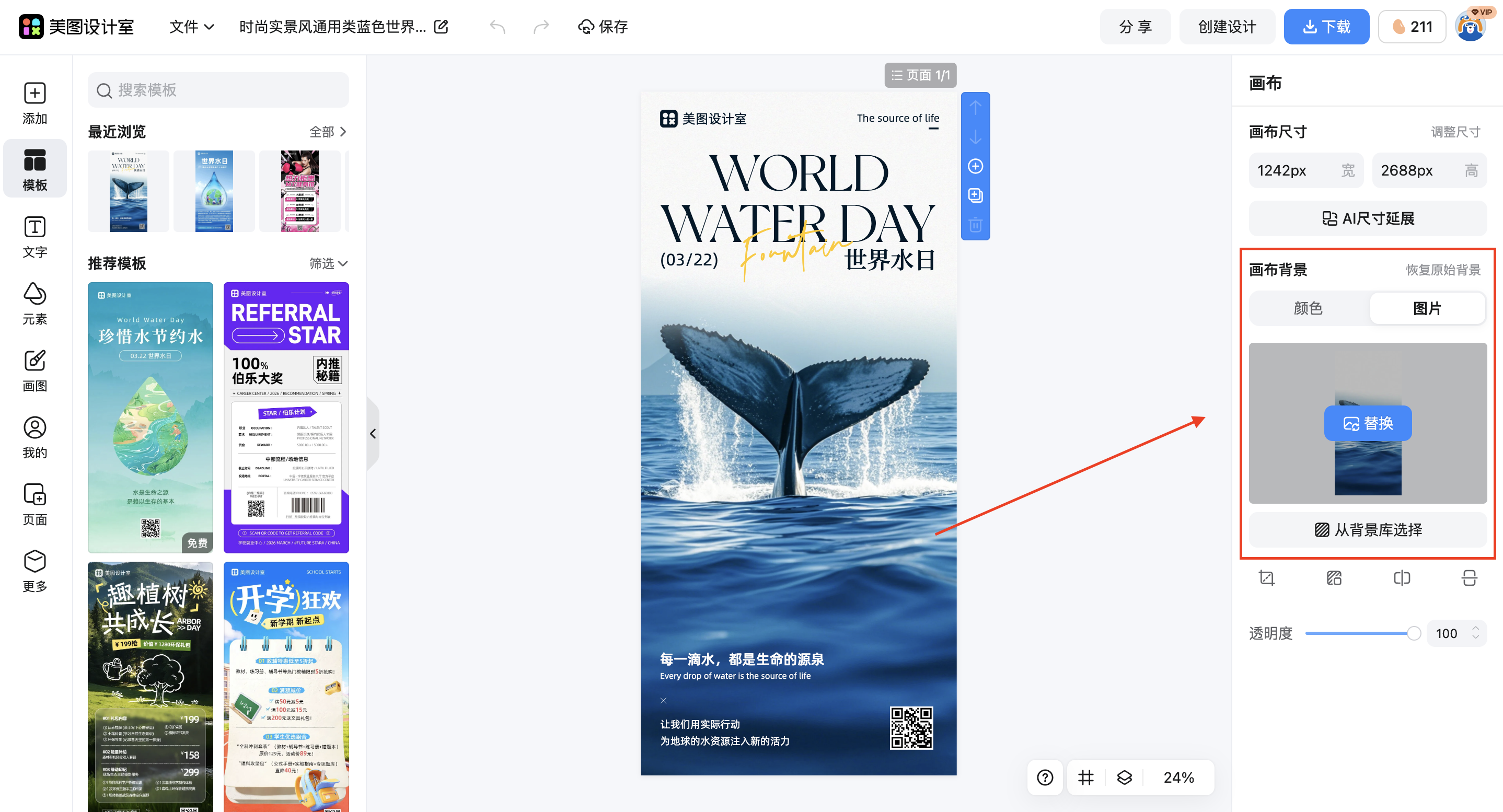Viewport: 1503px width, 812px height.
Task: Switch canvas background to 颜色 tab
Action: 1308,308
